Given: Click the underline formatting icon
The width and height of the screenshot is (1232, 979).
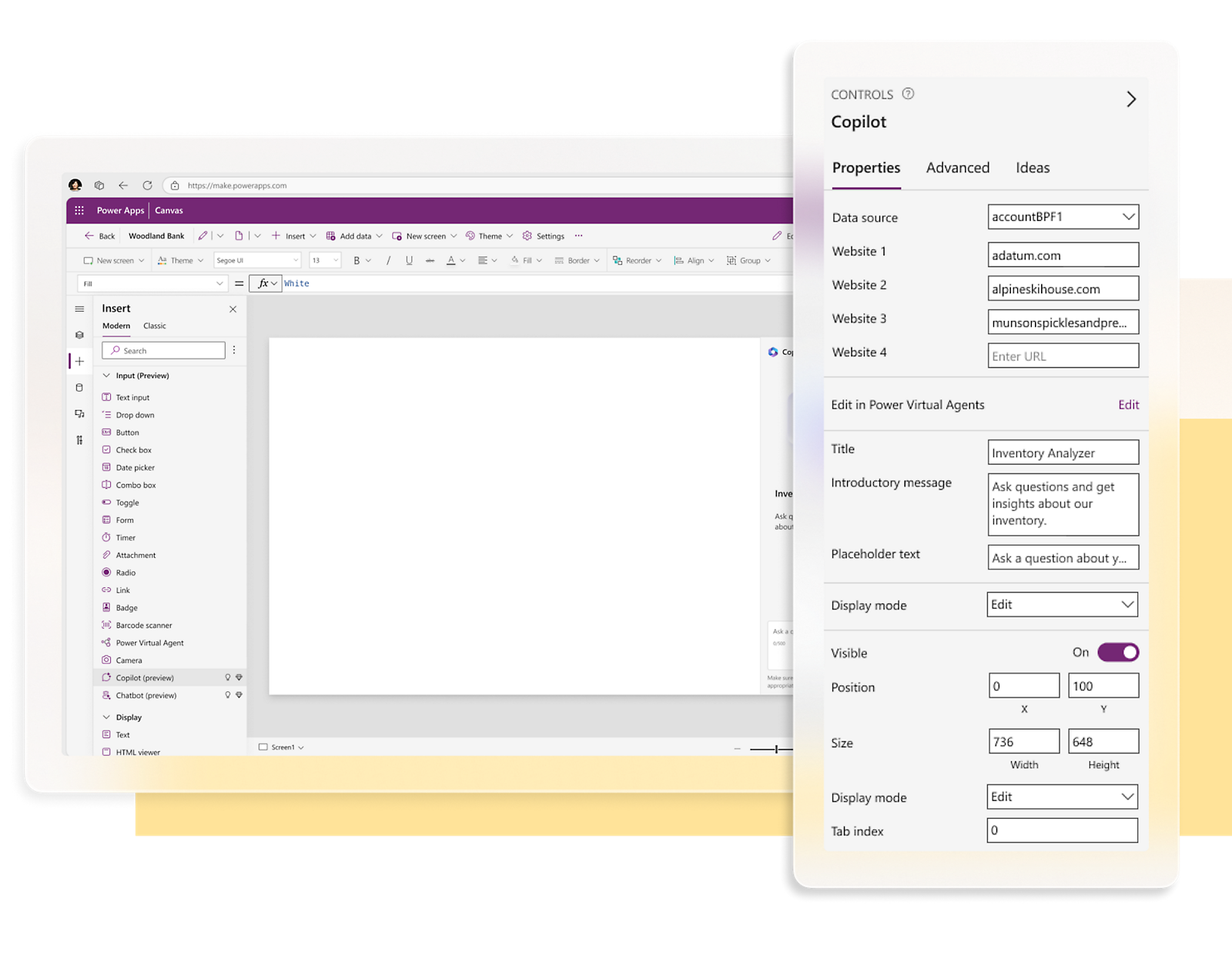Looking at the screenshot, I should click(409, 261).
